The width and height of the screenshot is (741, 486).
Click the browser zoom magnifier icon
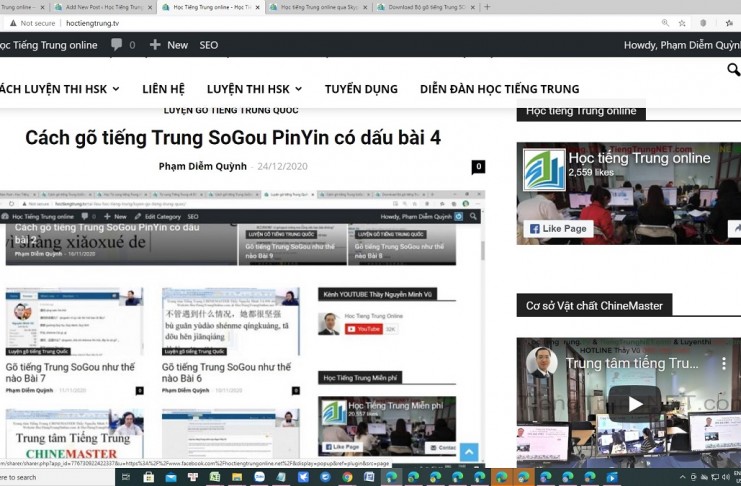(x=665, y=23)
